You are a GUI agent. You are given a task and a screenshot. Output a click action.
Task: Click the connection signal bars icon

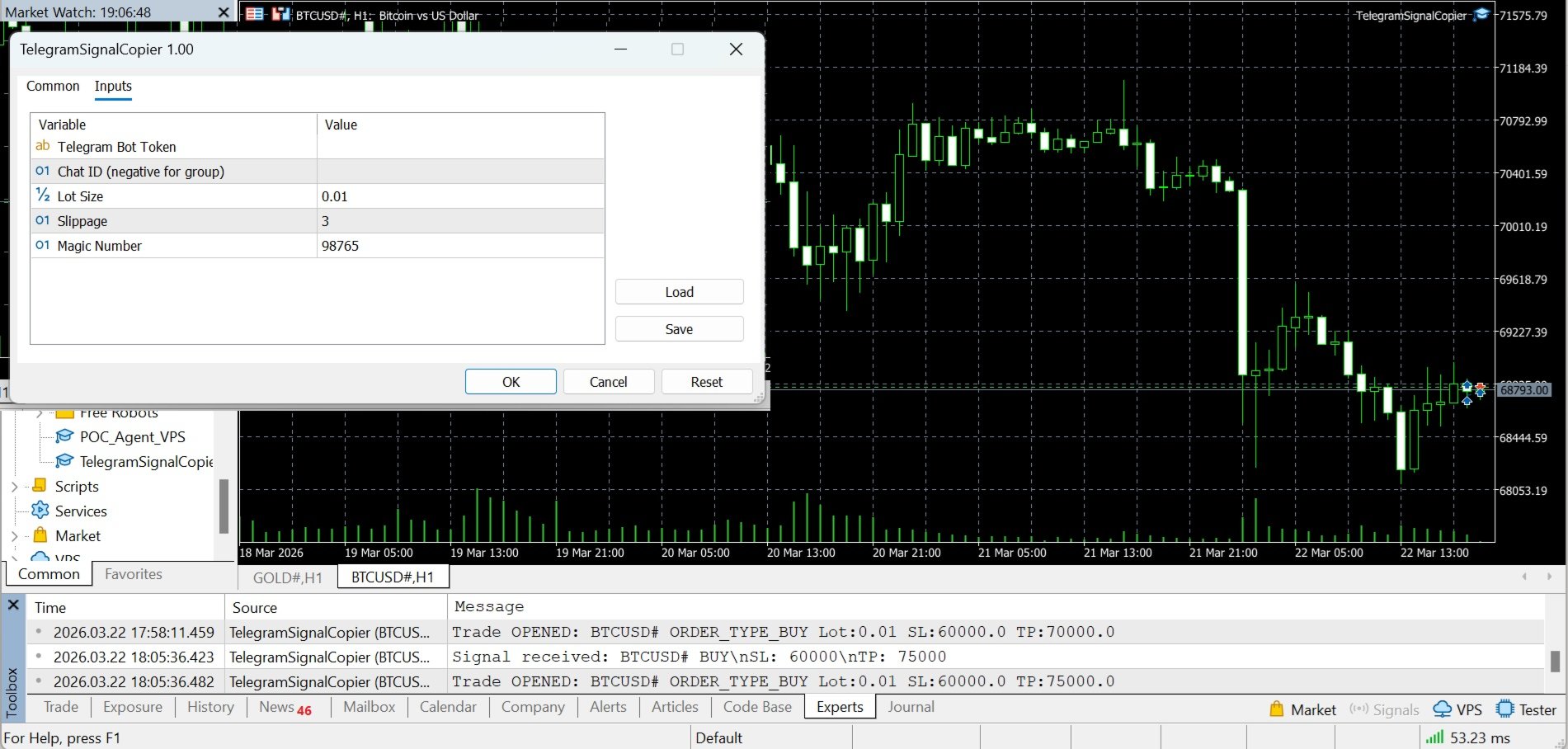(x=1434, y=737)
